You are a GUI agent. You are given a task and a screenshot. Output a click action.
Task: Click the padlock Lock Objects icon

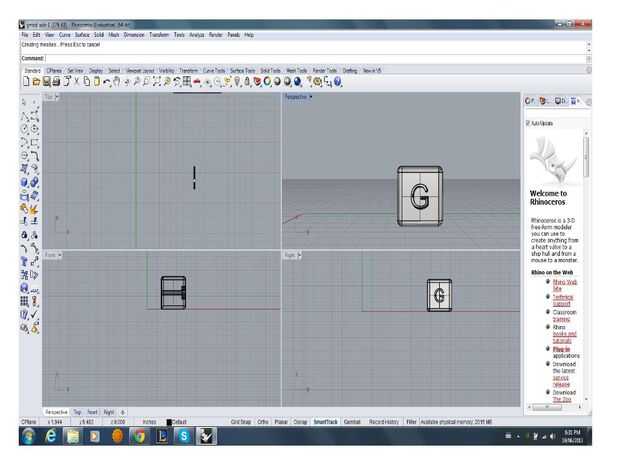click(x=247, y=82)
